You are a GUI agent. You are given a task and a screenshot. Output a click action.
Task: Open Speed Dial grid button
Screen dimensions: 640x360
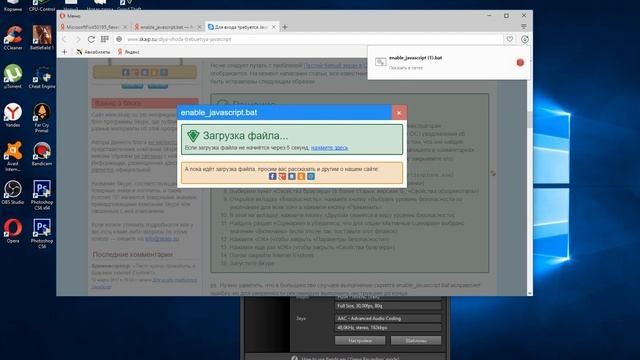click(105, 39)
